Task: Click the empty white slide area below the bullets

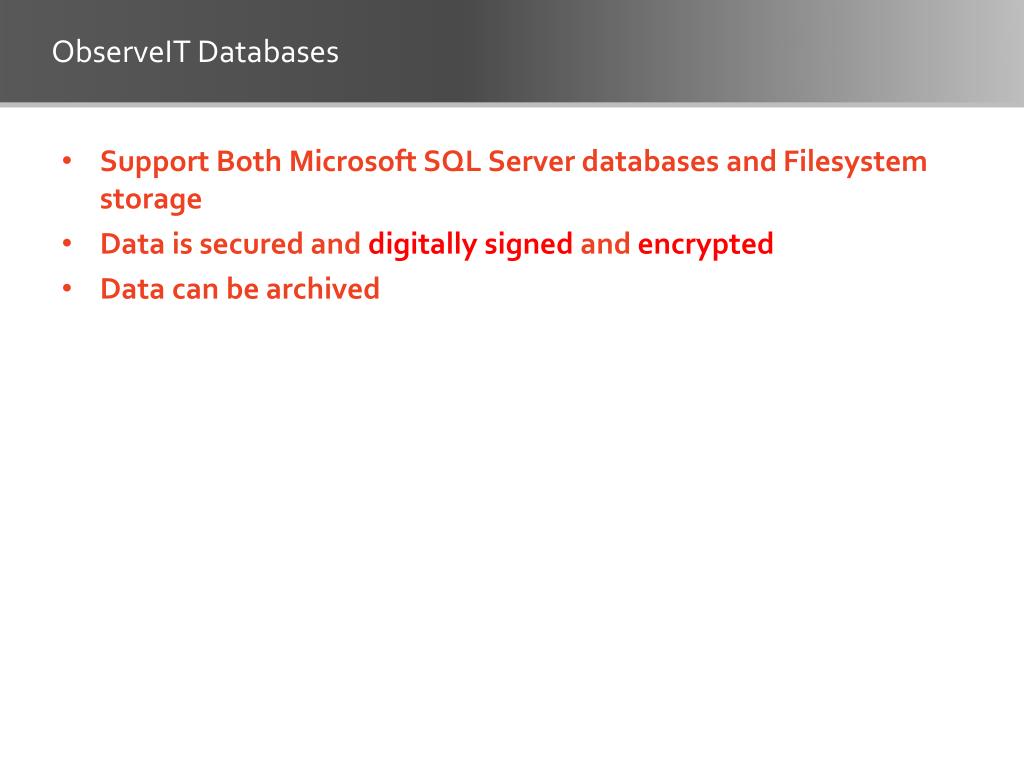Action: pos(512,522)
